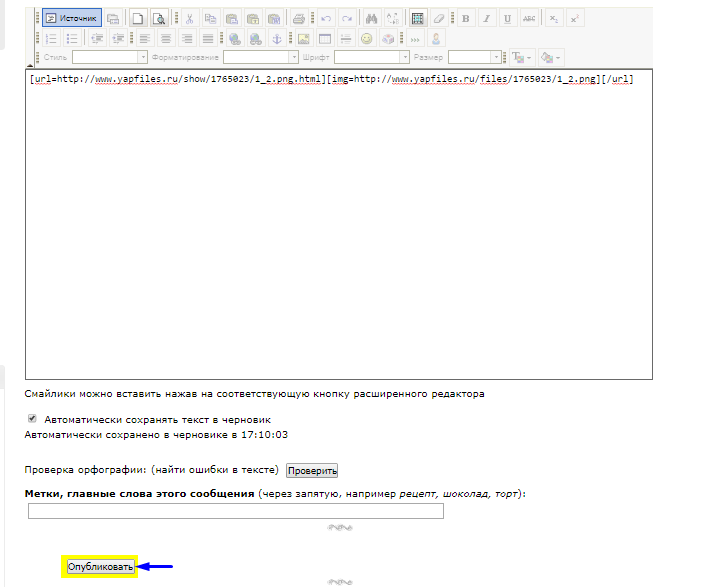This screenshot has width=709, height=587.
Task: Click the Find binoculars icon
Action: [372, 18]
